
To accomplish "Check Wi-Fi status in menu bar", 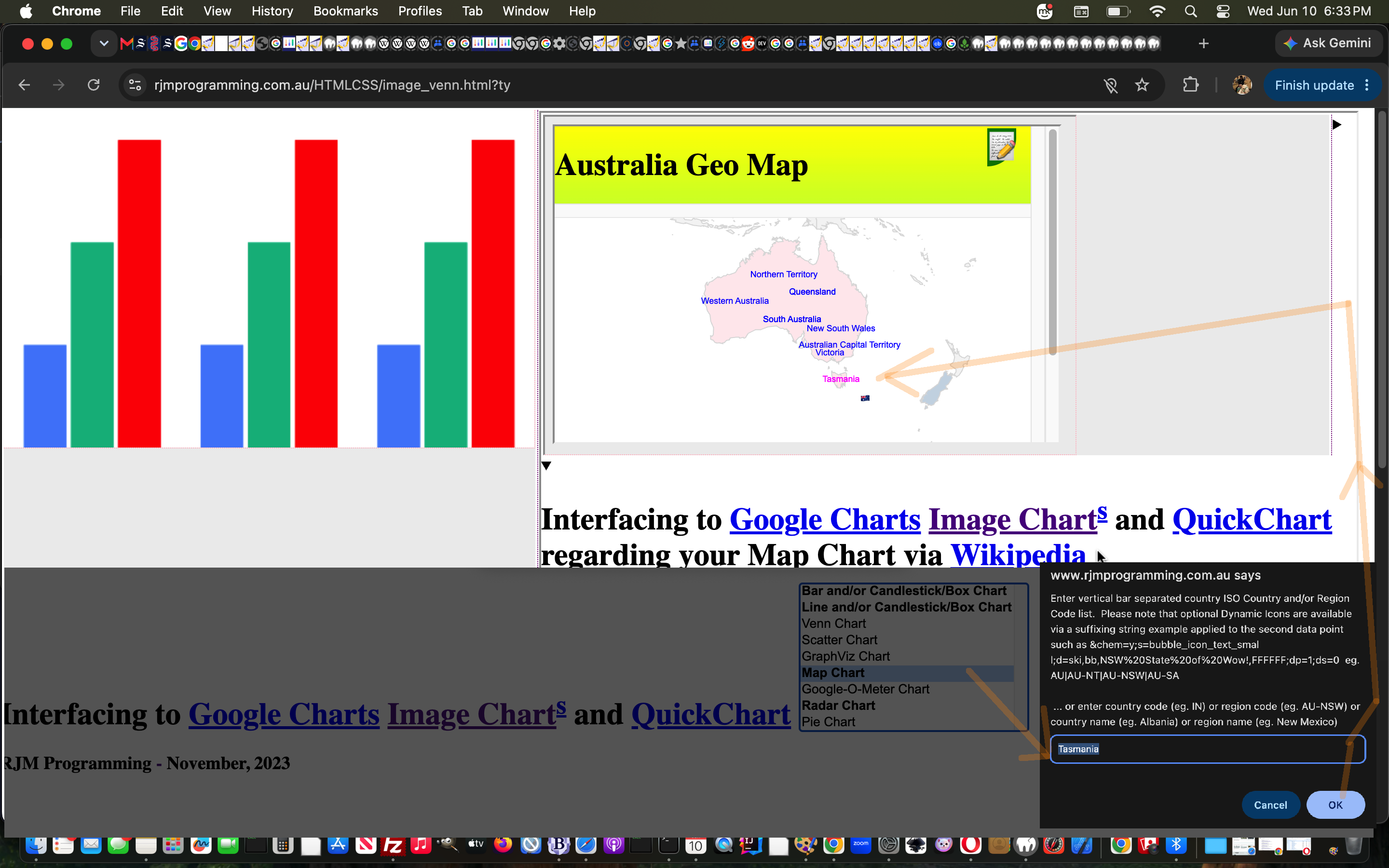I will tap(1157, 12).
